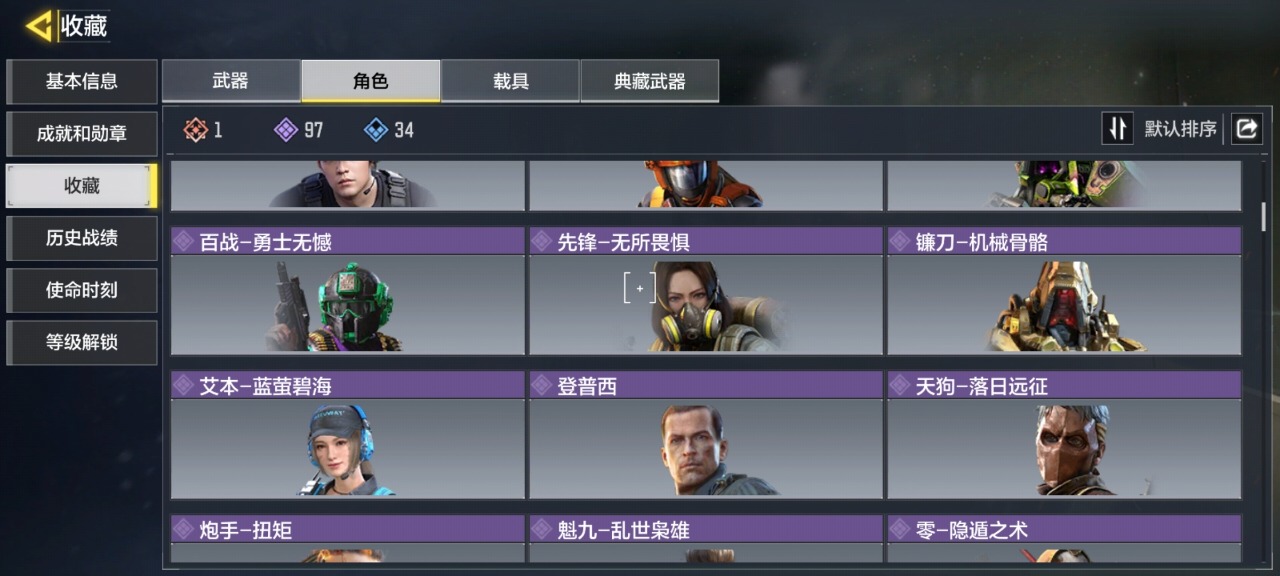
Task: Click the purple epic rarity icon showing 97
Action: pyautogui.click(x=286, y=130)
